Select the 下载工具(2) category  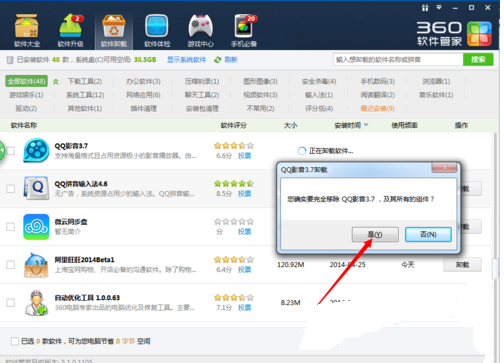click(85, 81)
